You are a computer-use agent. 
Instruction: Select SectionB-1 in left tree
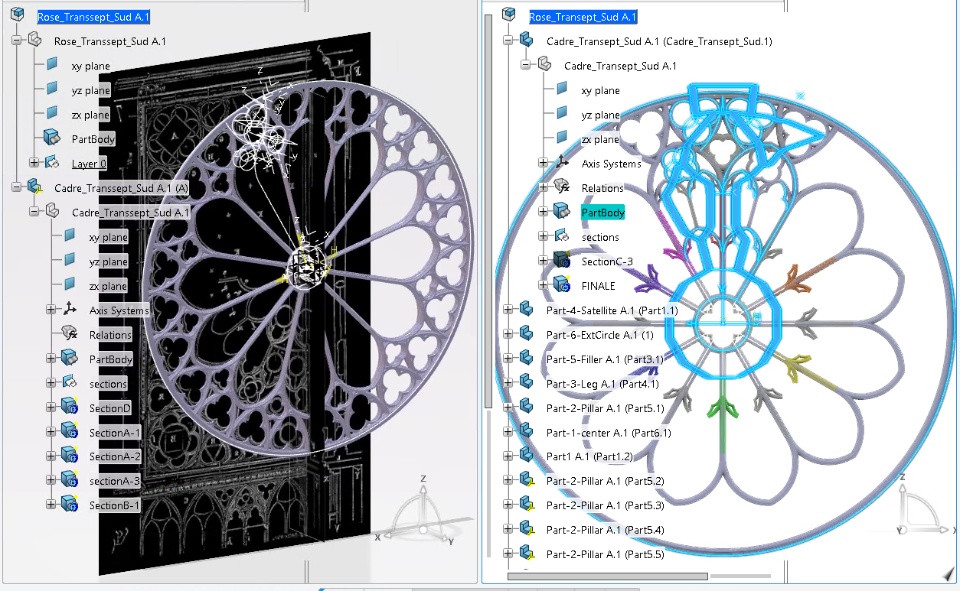[114, 506]
